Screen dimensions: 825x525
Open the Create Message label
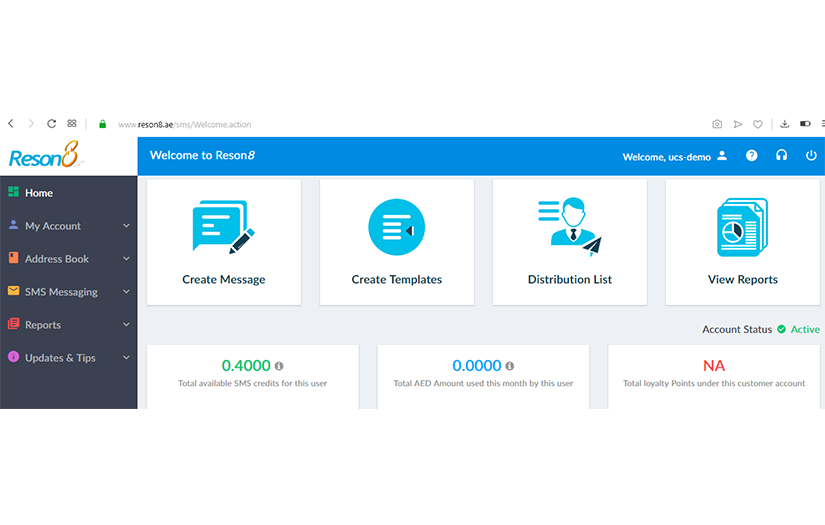[224, 279]
